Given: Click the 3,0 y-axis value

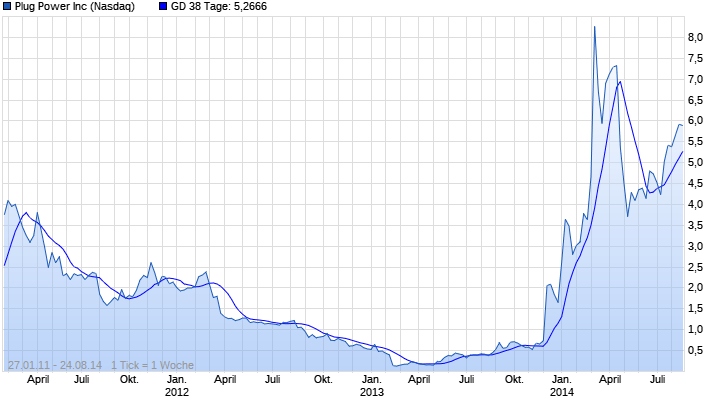Looking at the screenshot, I should click(x=695, y=246).
